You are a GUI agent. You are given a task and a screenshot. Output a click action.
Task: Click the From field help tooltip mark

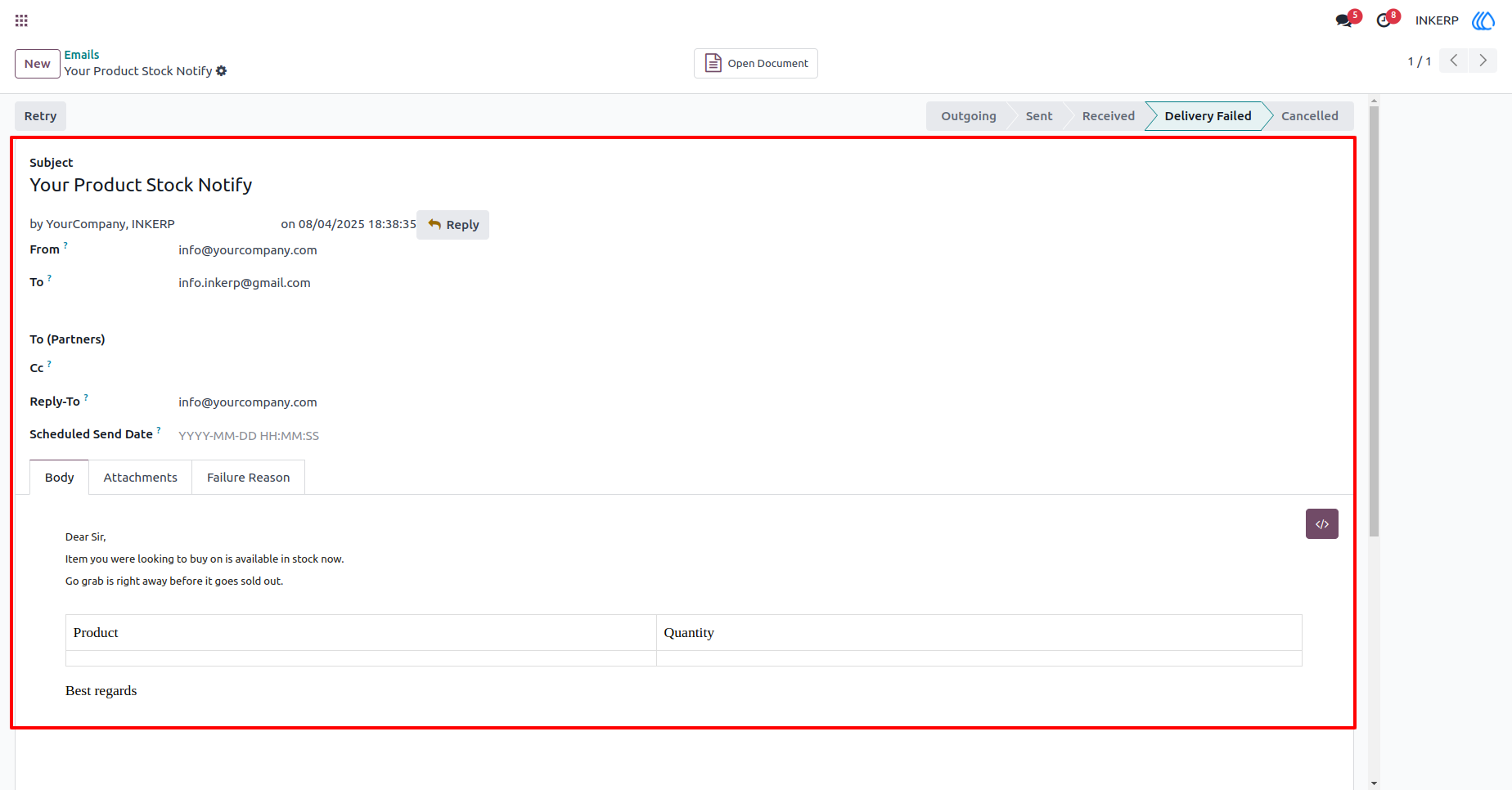click(65, 245)
